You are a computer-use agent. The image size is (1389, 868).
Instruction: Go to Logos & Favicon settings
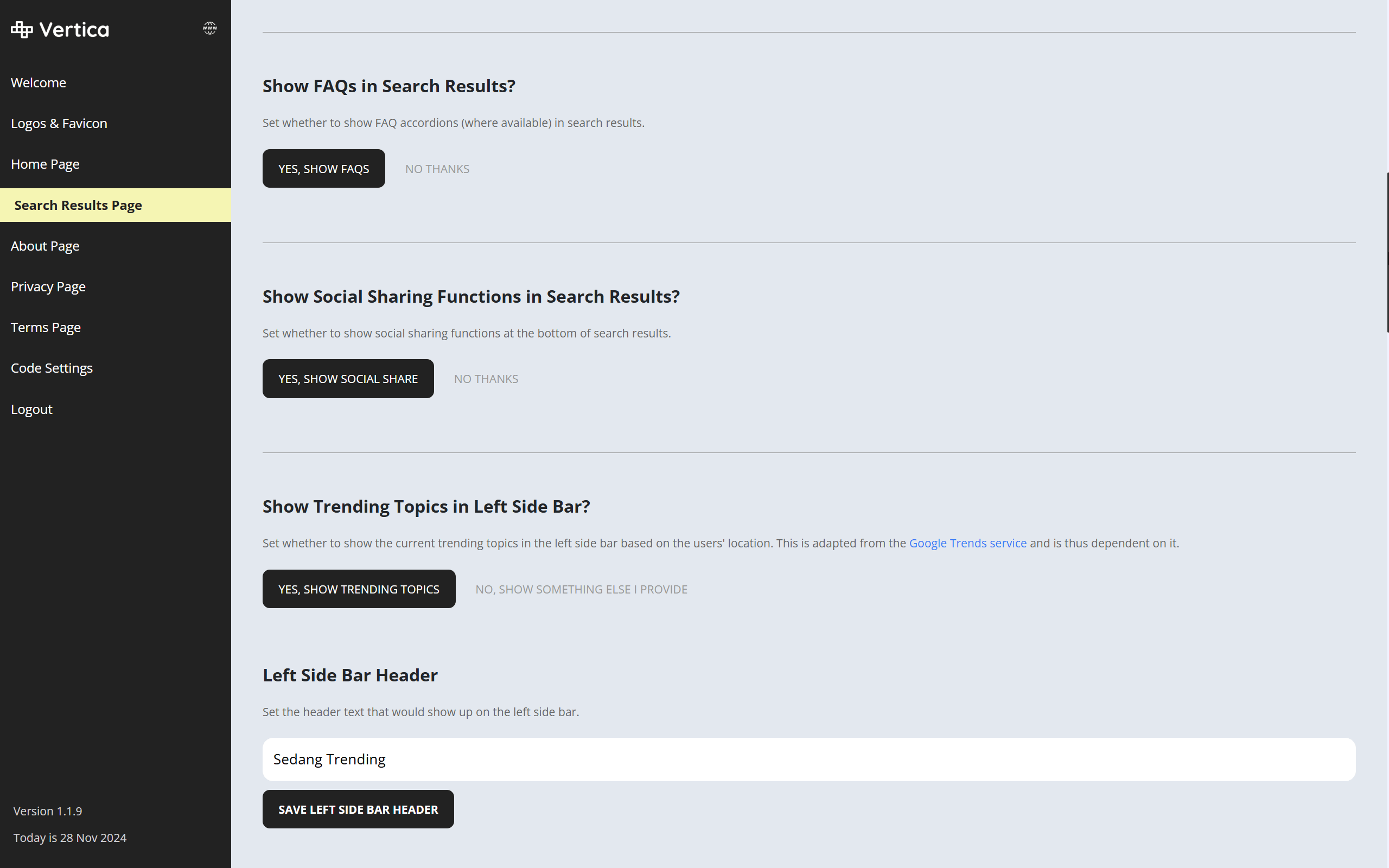pyautogui.click(x=59, y=124)
